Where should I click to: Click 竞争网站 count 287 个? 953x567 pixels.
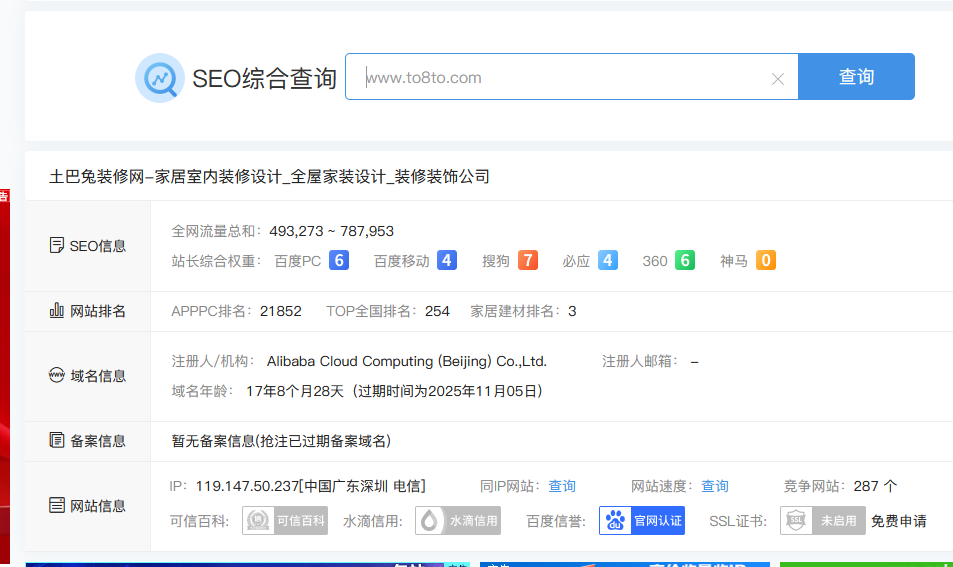(x=875, y=486)
